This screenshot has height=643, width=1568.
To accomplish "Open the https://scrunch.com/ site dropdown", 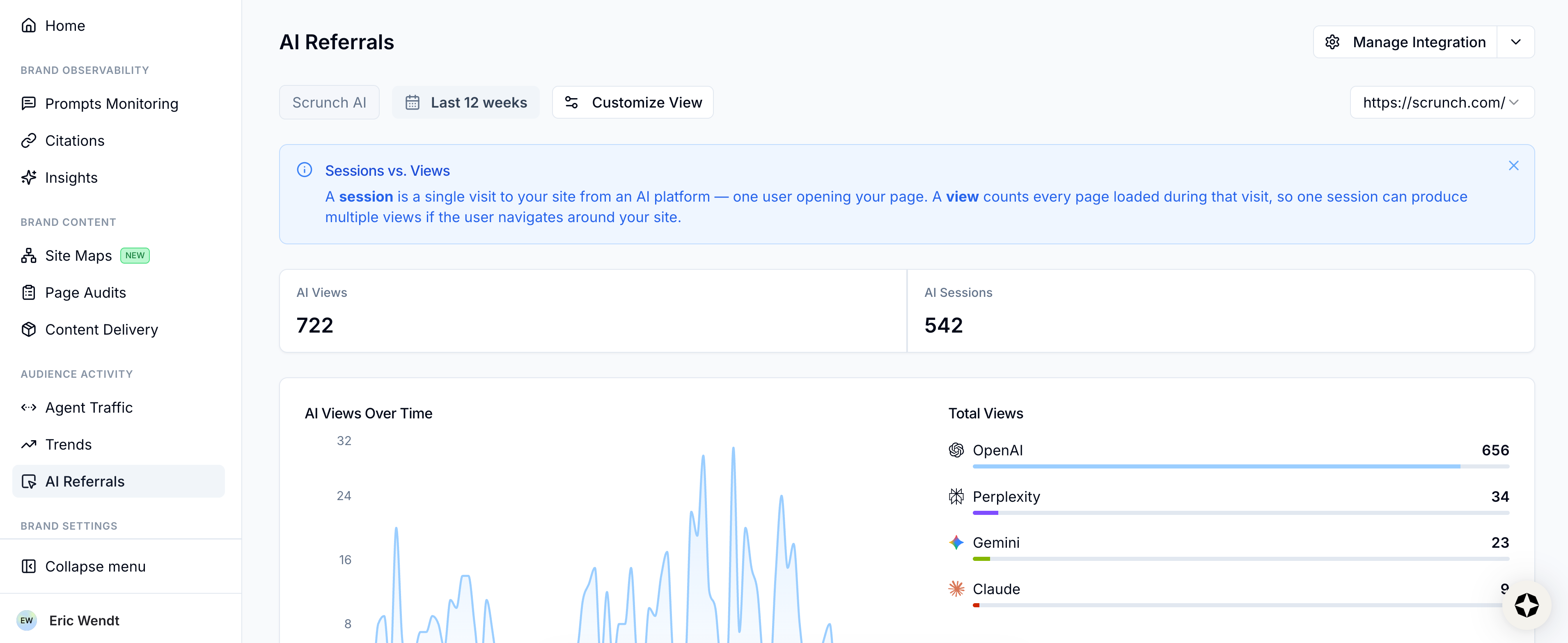I will pyautogui.click(x=1442, y=102).
